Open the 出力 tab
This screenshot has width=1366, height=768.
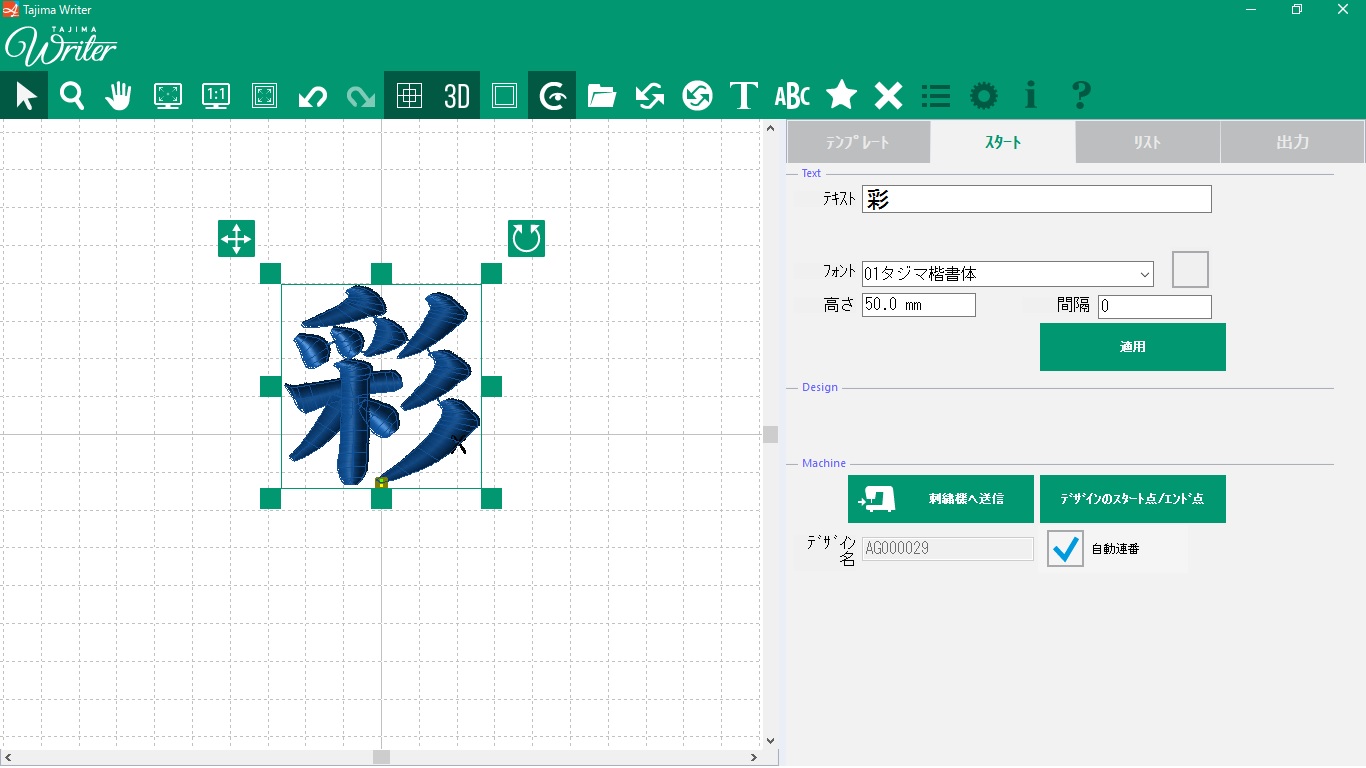(x=1292, y=142)
